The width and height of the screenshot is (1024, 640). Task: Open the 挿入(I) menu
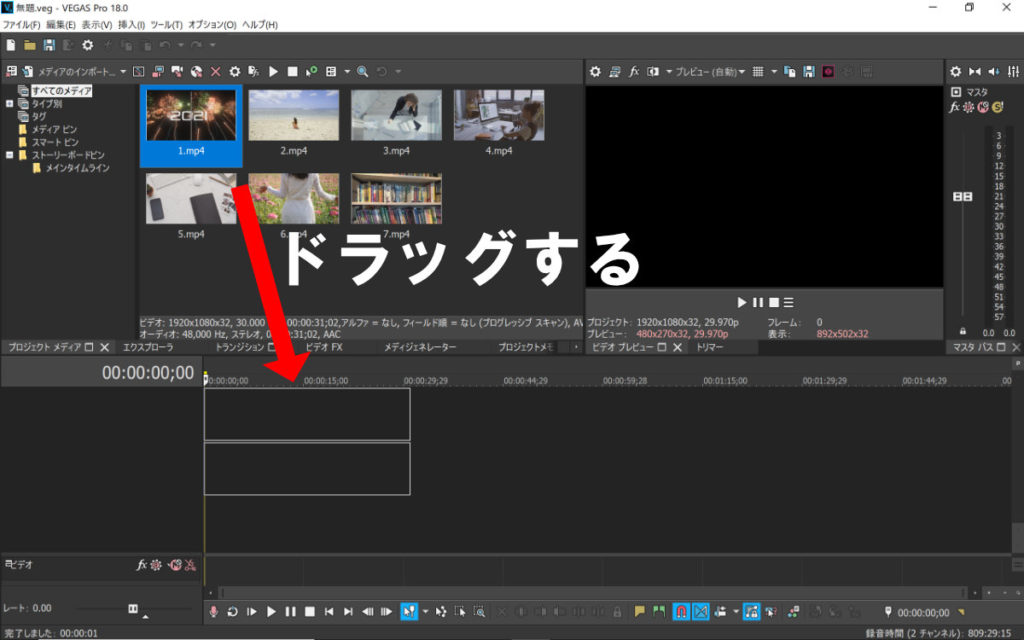(x=131, y=24)
